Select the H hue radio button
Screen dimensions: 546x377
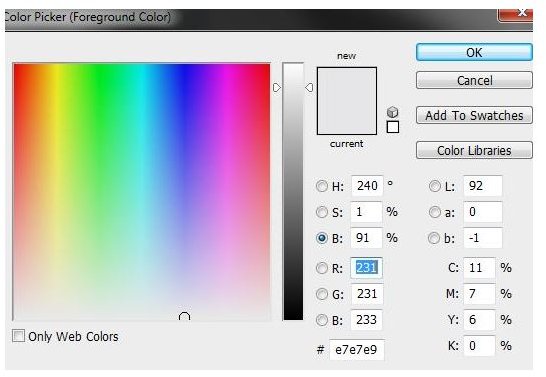tap(322, 186)
